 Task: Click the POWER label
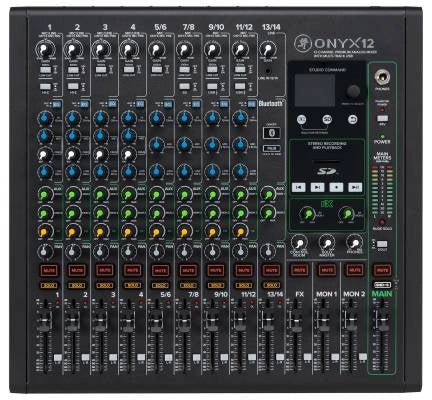click(x=382, y=142)
